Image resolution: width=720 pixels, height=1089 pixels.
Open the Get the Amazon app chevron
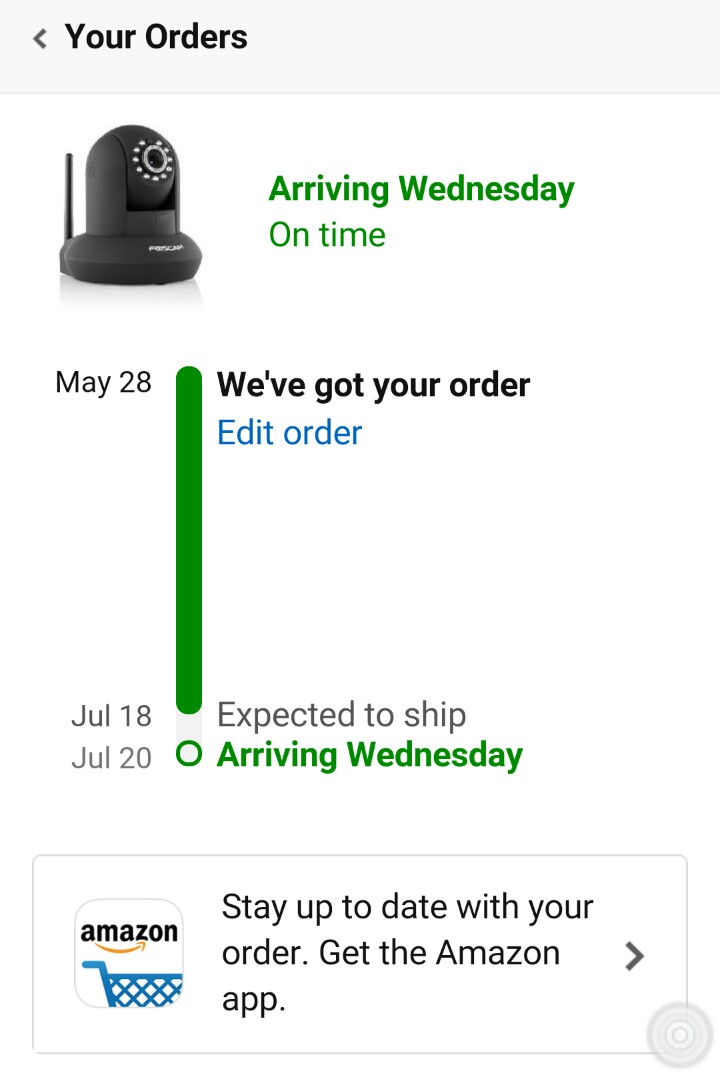(x=633, y=957)
